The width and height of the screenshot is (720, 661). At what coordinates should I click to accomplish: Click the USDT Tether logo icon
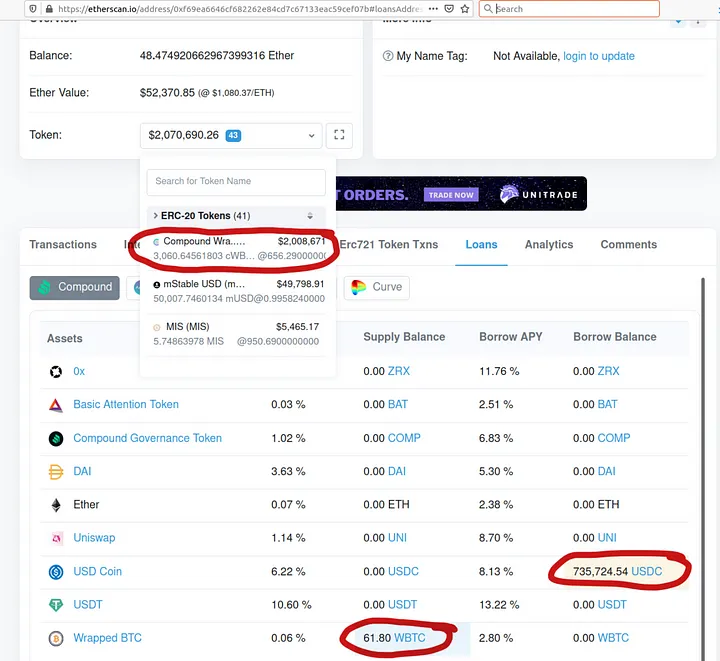(56, 605)
